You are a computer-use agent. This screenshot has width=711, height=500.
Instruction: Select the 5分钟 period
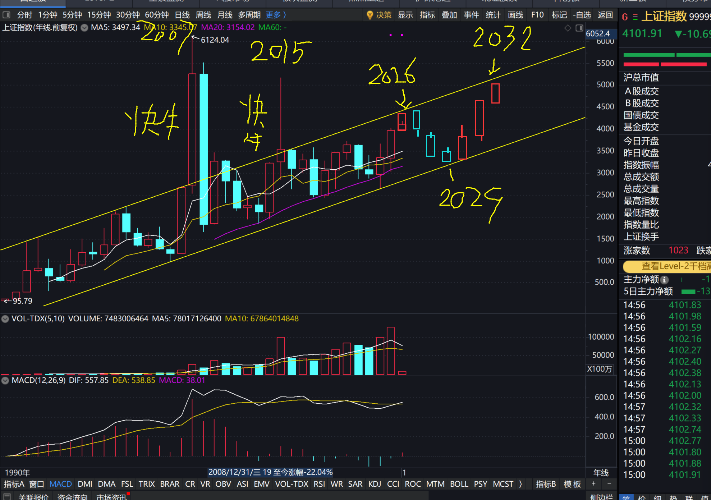[72, 15]
